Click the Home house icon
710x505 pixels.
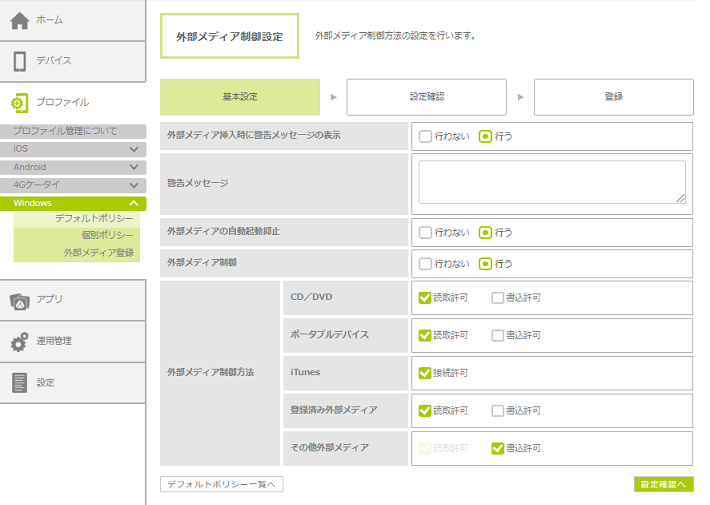(19, 20)
